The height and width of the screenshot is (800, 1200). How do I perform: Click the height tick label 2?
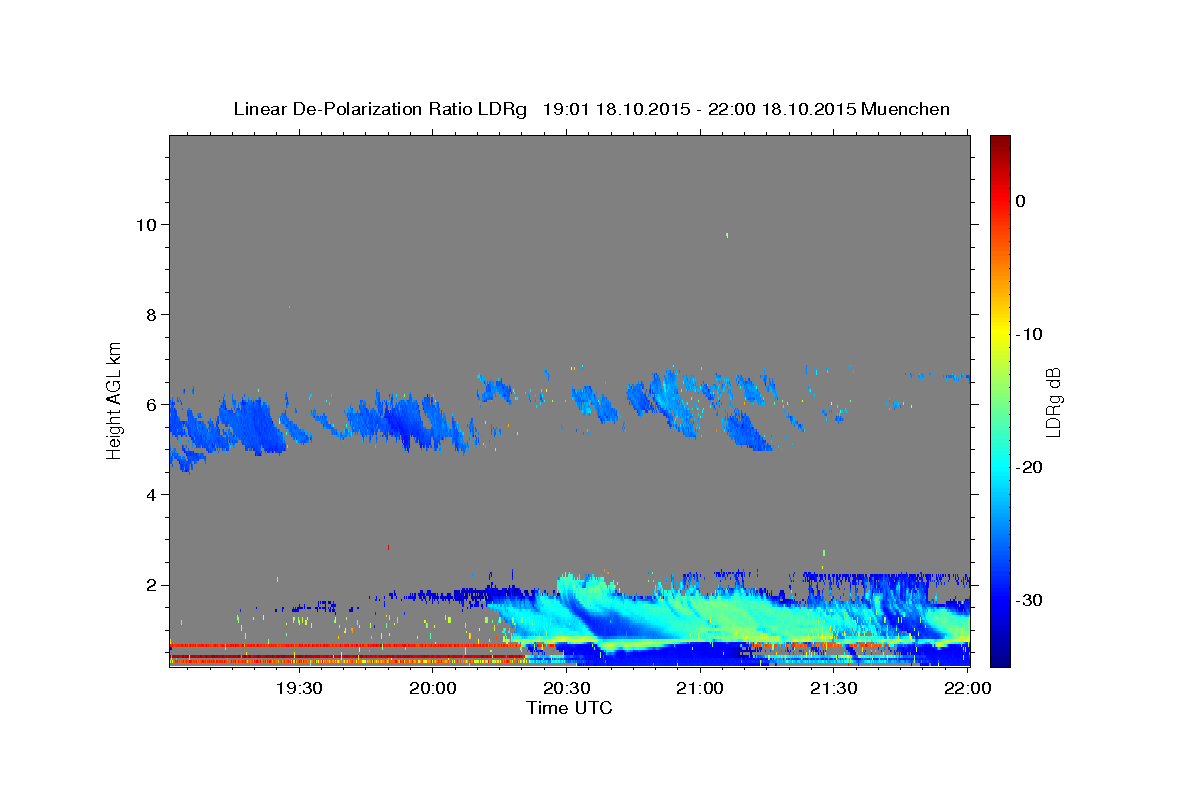[151, 585]
